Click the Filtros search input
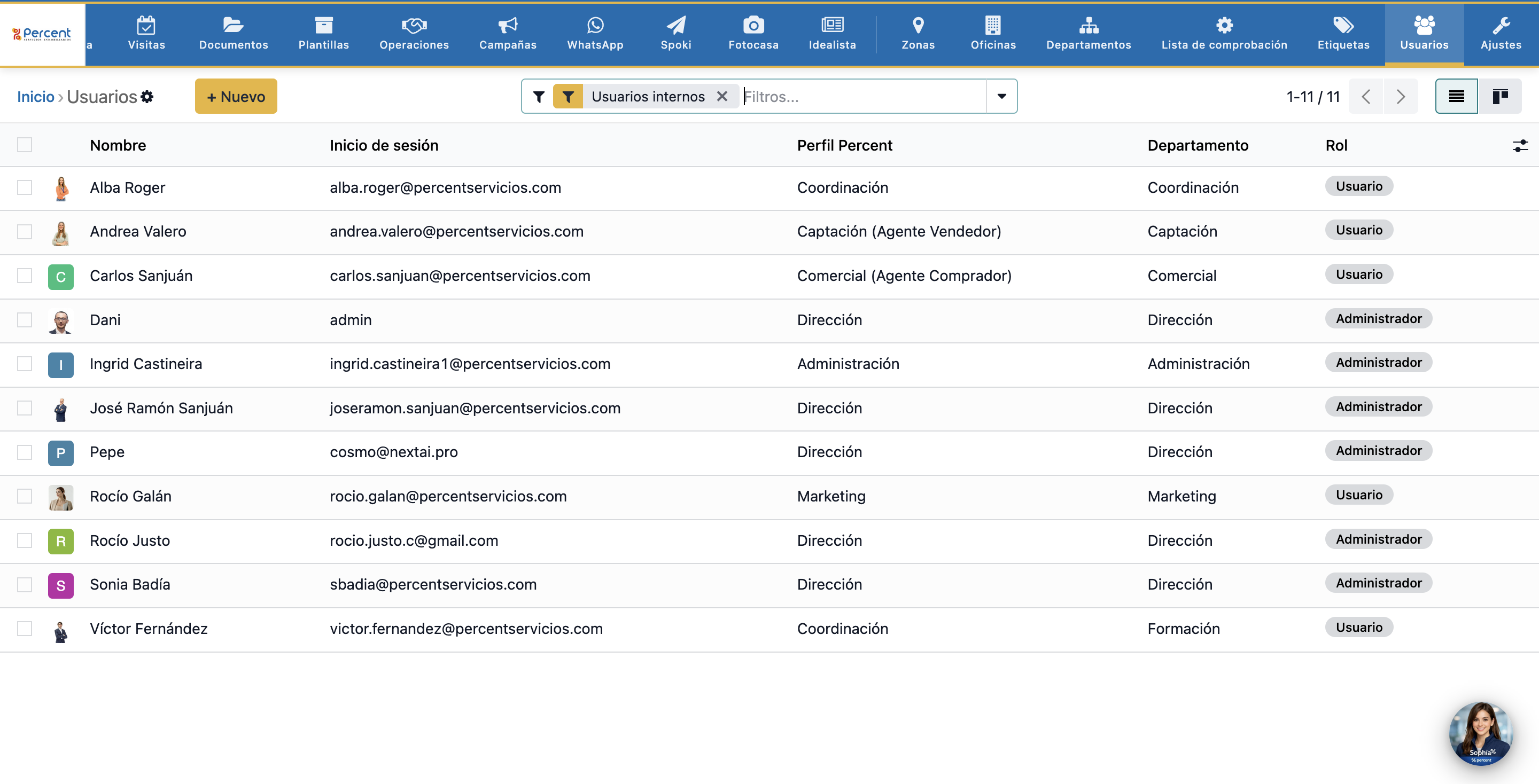Image resolution: width=1539 pixels, height=784 pixels. pos(862,97)
